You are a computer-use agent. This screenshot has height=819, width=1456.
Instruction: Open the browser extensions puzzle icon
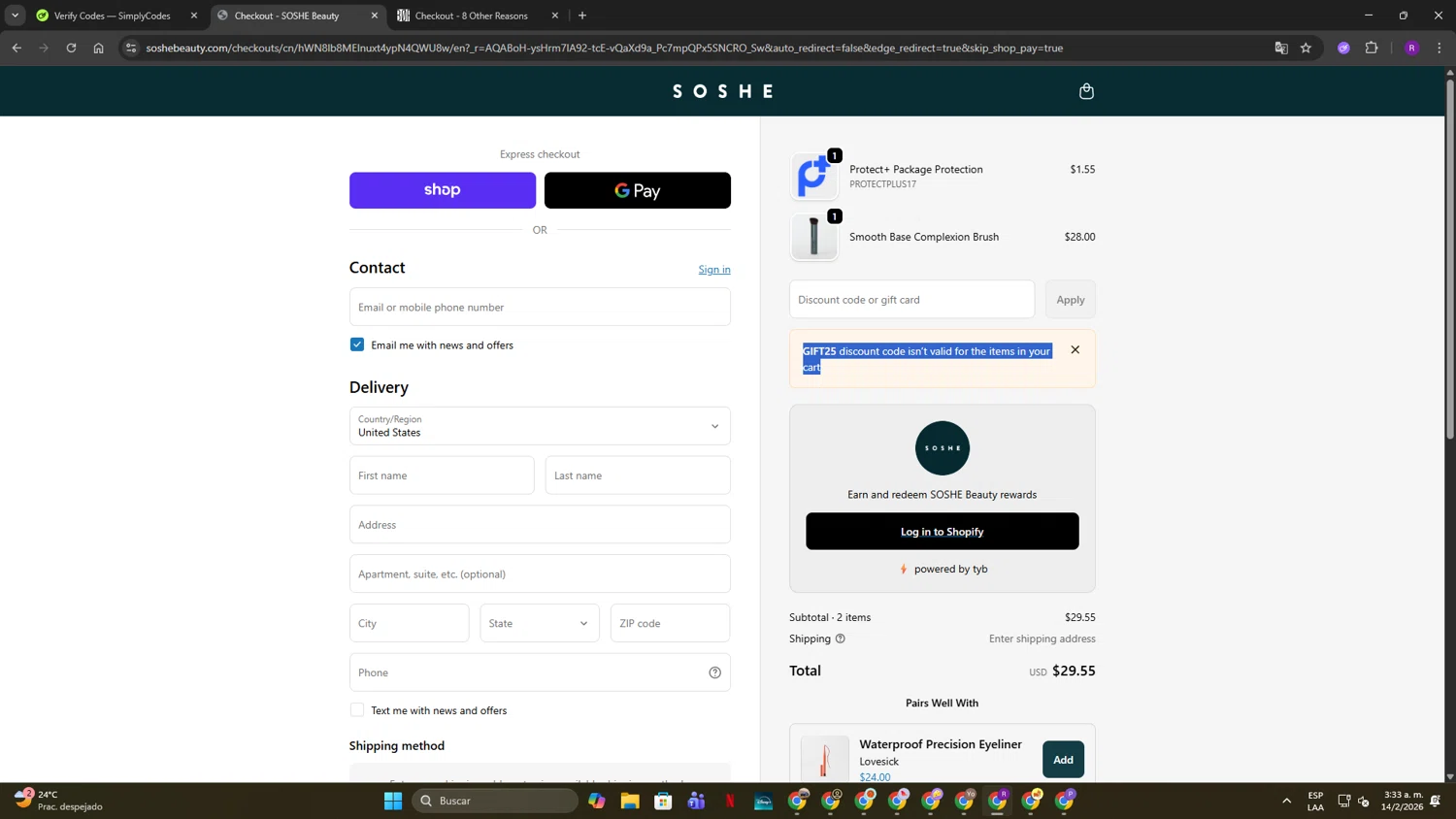coord(1372,48)
